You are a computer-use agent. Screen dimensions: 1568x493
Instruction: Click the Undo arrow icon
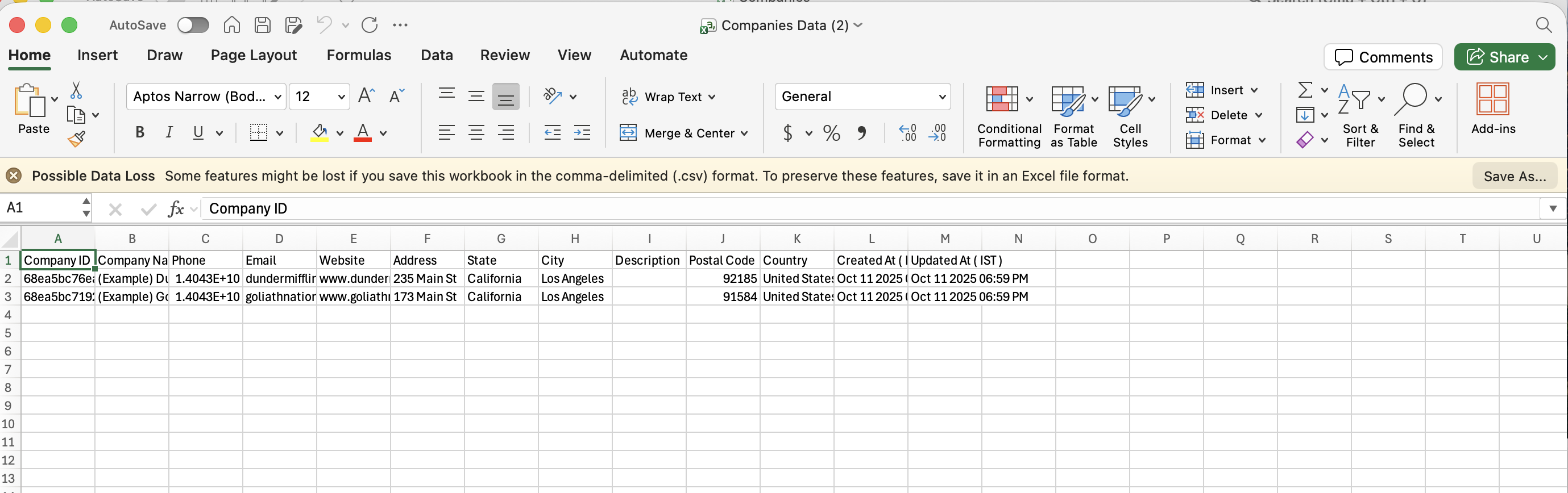point(324,25)
